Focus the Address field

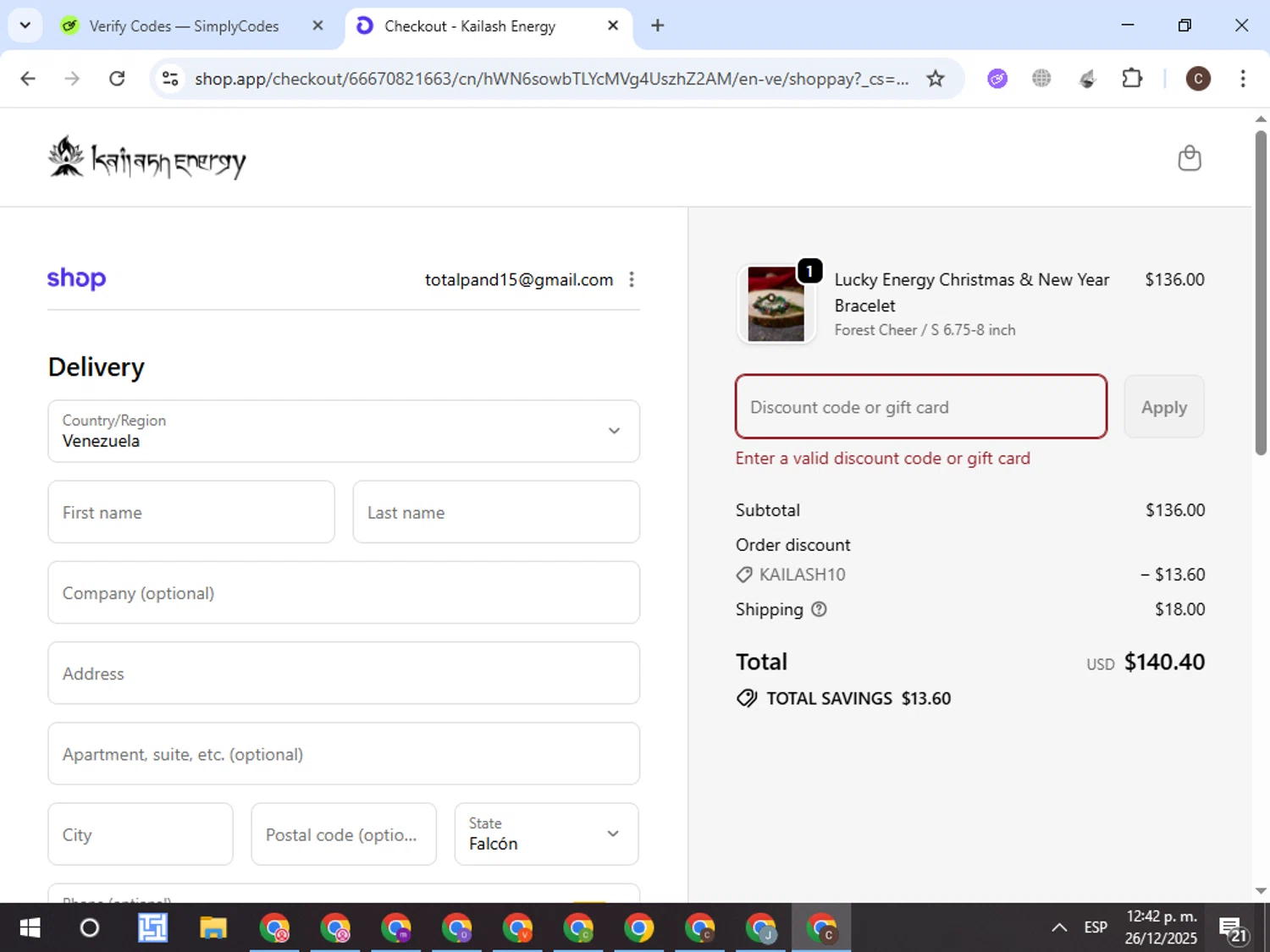344,673
